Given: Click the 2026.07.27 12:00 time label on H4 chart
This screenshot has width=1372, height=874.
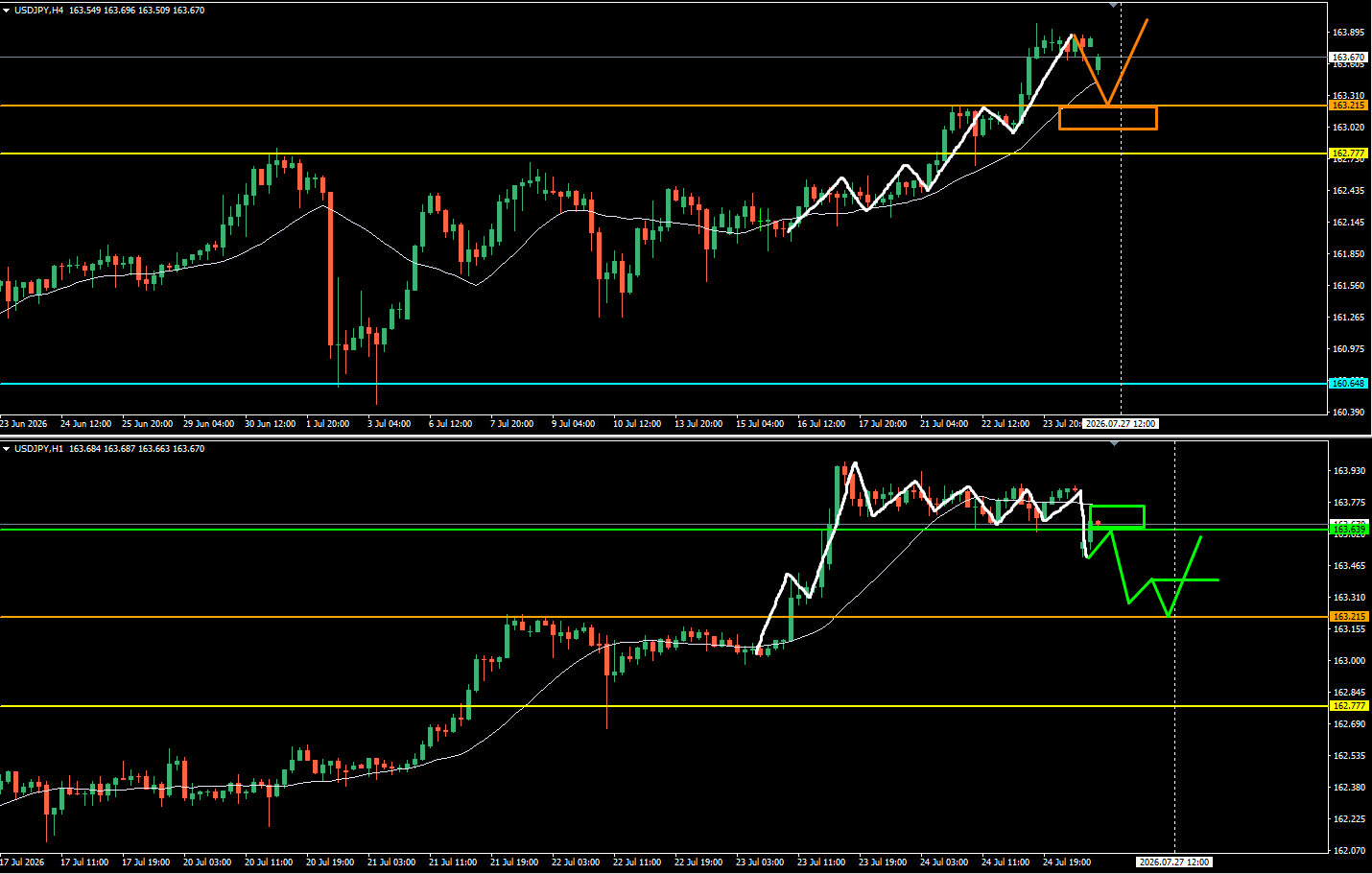Looking at the screenshot, I should pyautogui.click(x=1121, y=423).
